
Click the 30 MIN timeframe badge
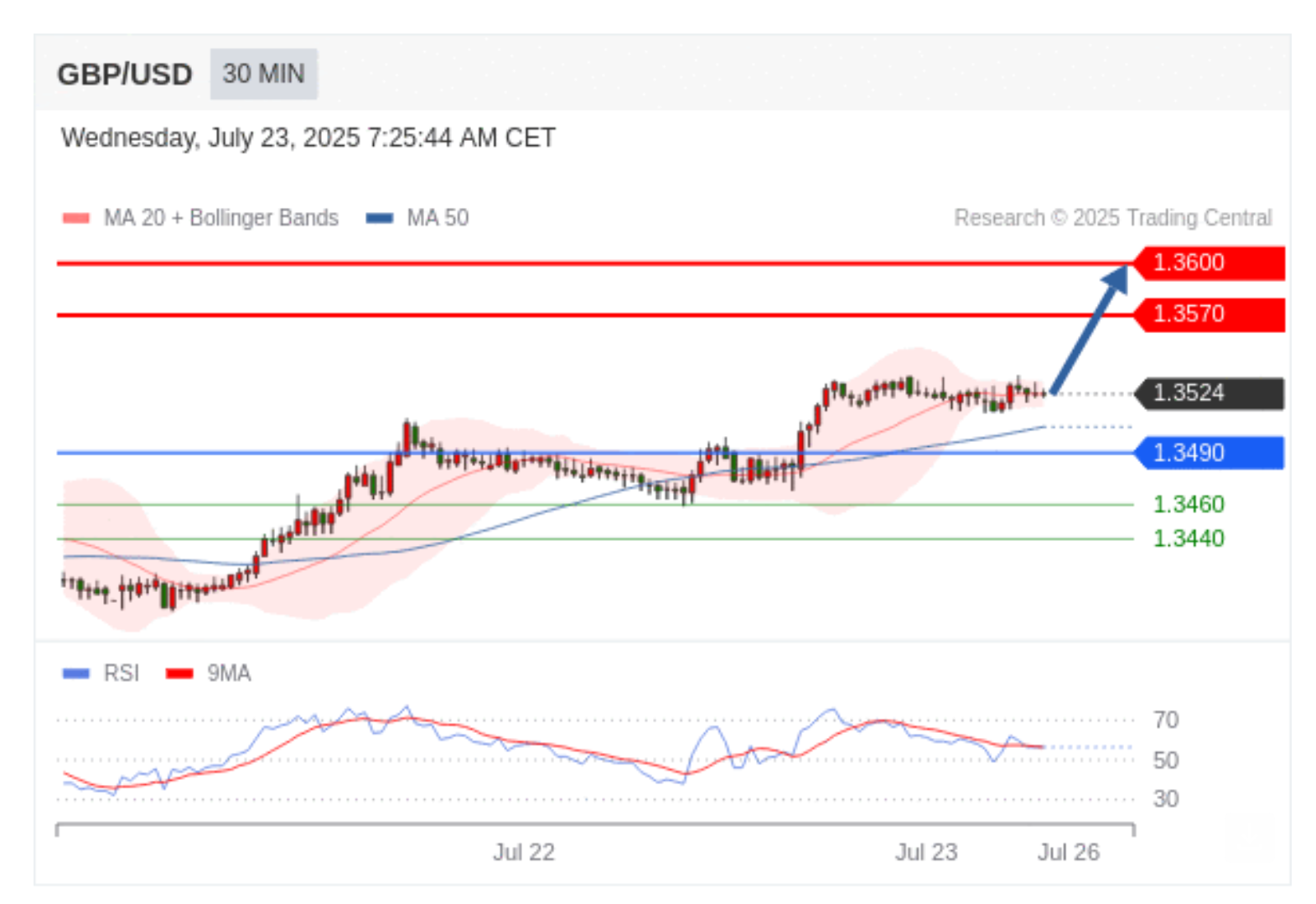(x=263, y=74)
